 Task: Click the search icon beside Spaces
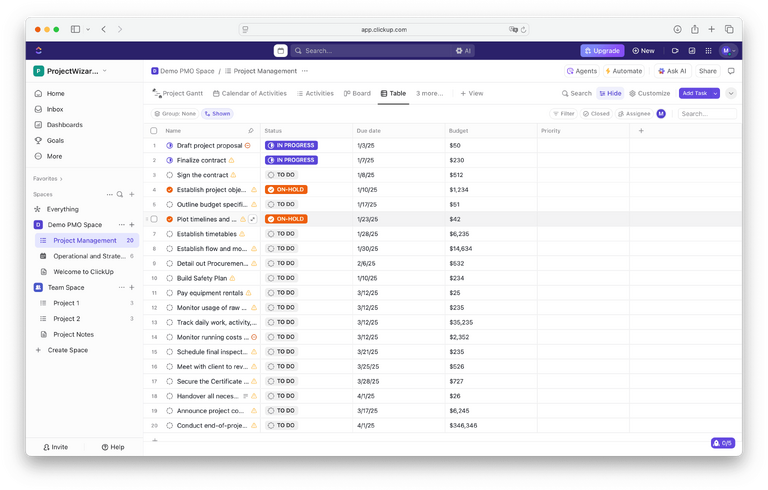119,194
